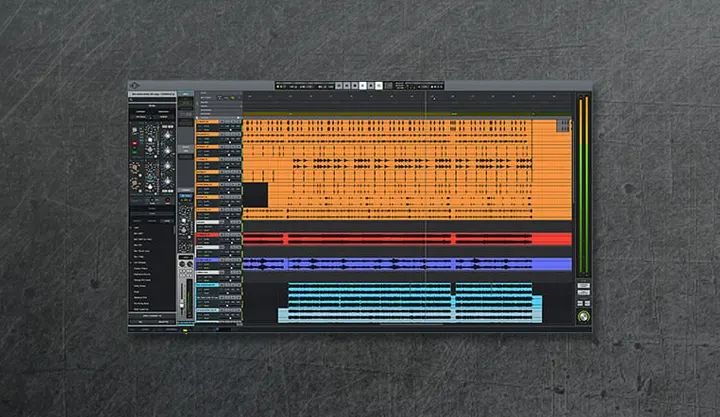The image size is (720, 417).
Task: Select the widest pale blue clip in timeline
Action: click(x=410, y=315)
